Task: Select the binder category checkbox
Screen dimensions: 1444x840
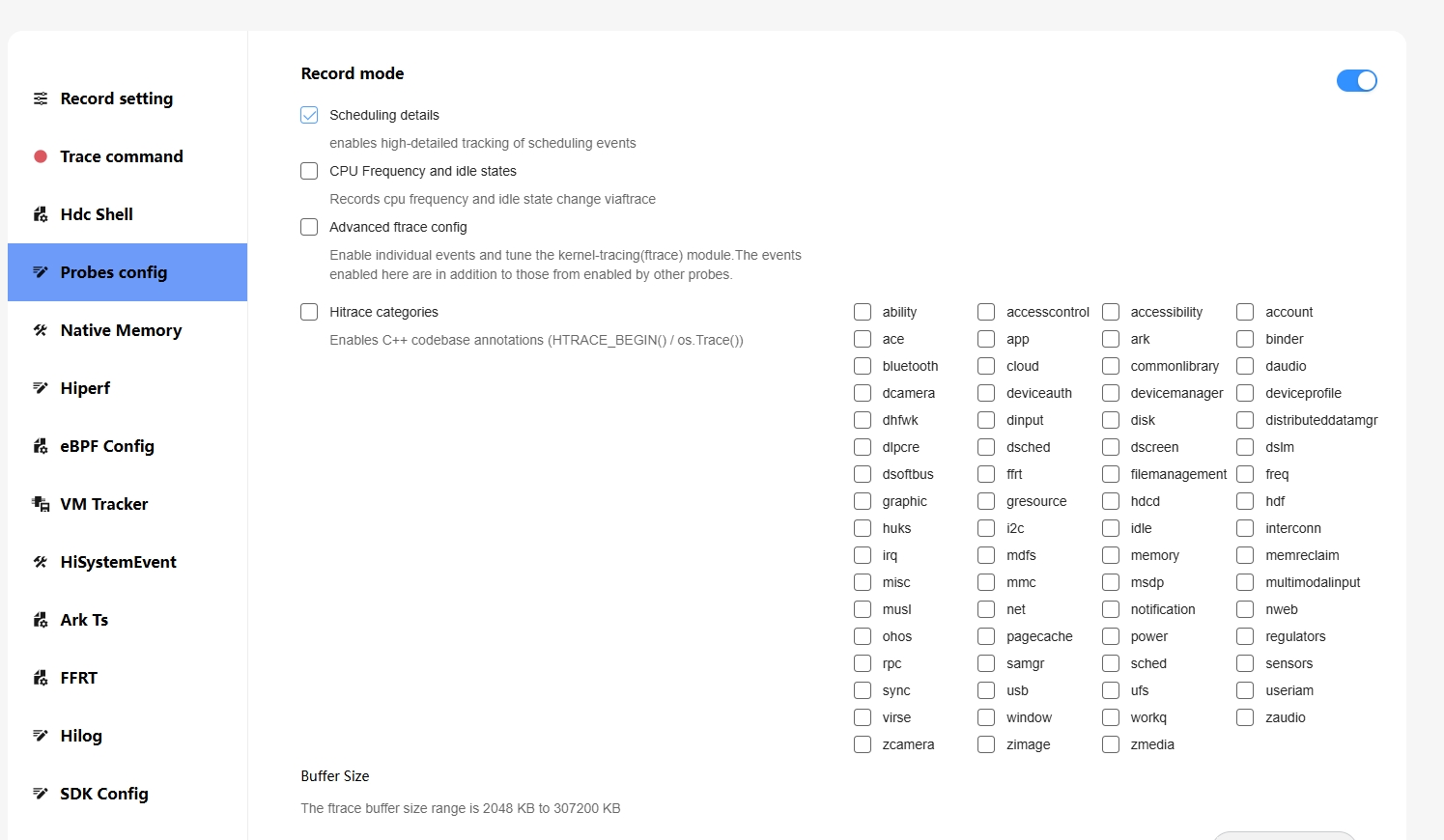Action: pos(1245,339)
